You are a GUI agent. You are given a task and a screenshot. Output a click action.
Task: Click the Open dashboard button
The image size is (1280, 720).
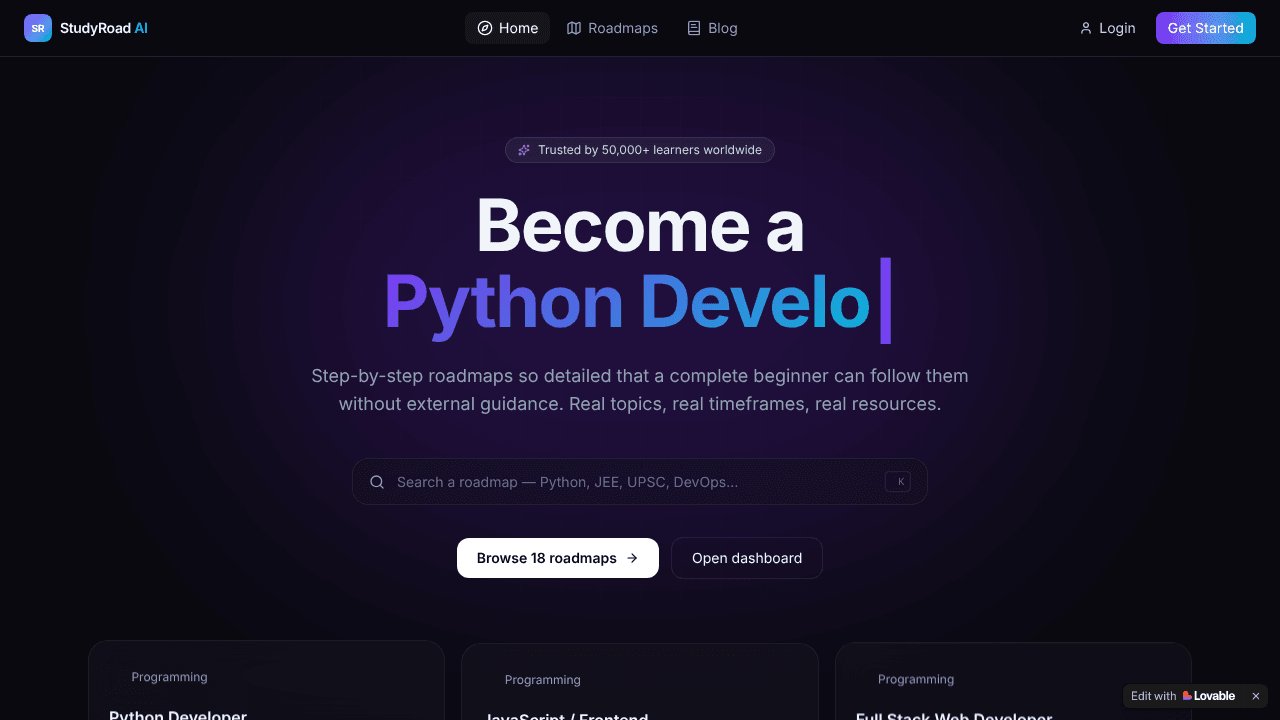pyautogui.click(x=747, y=558)
